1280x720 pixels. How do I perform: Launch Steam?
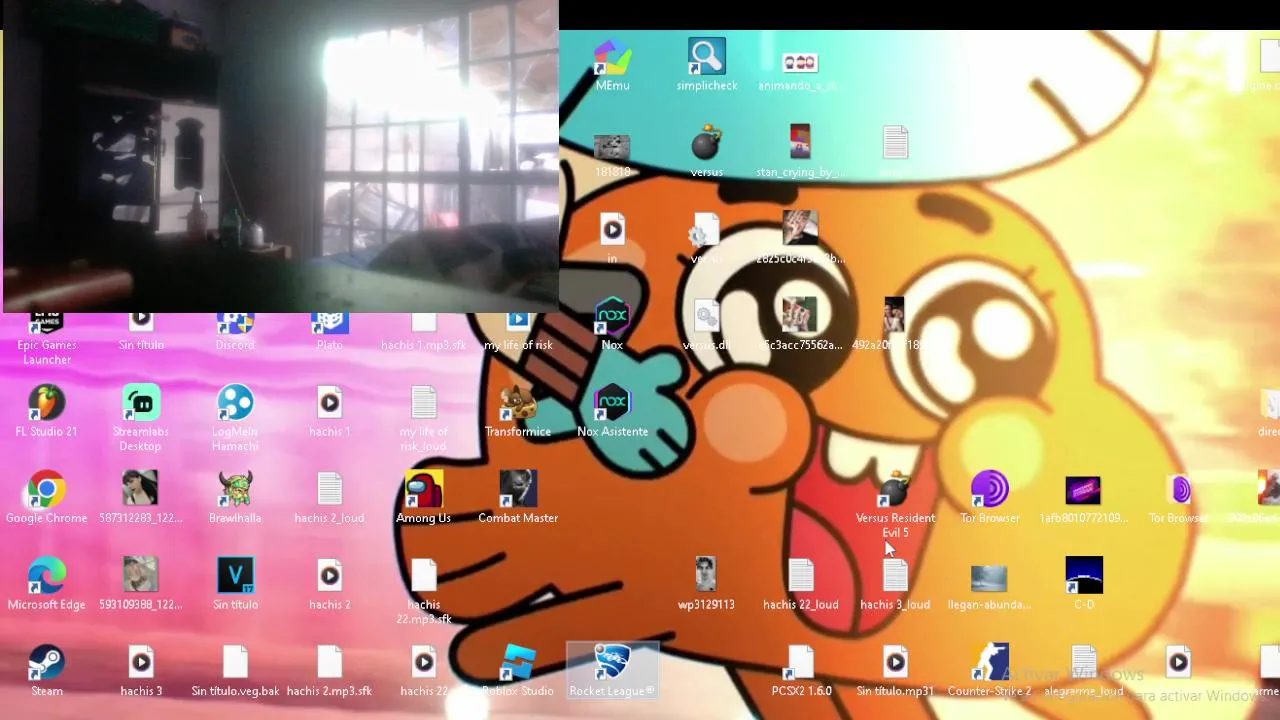pos(46,671)
